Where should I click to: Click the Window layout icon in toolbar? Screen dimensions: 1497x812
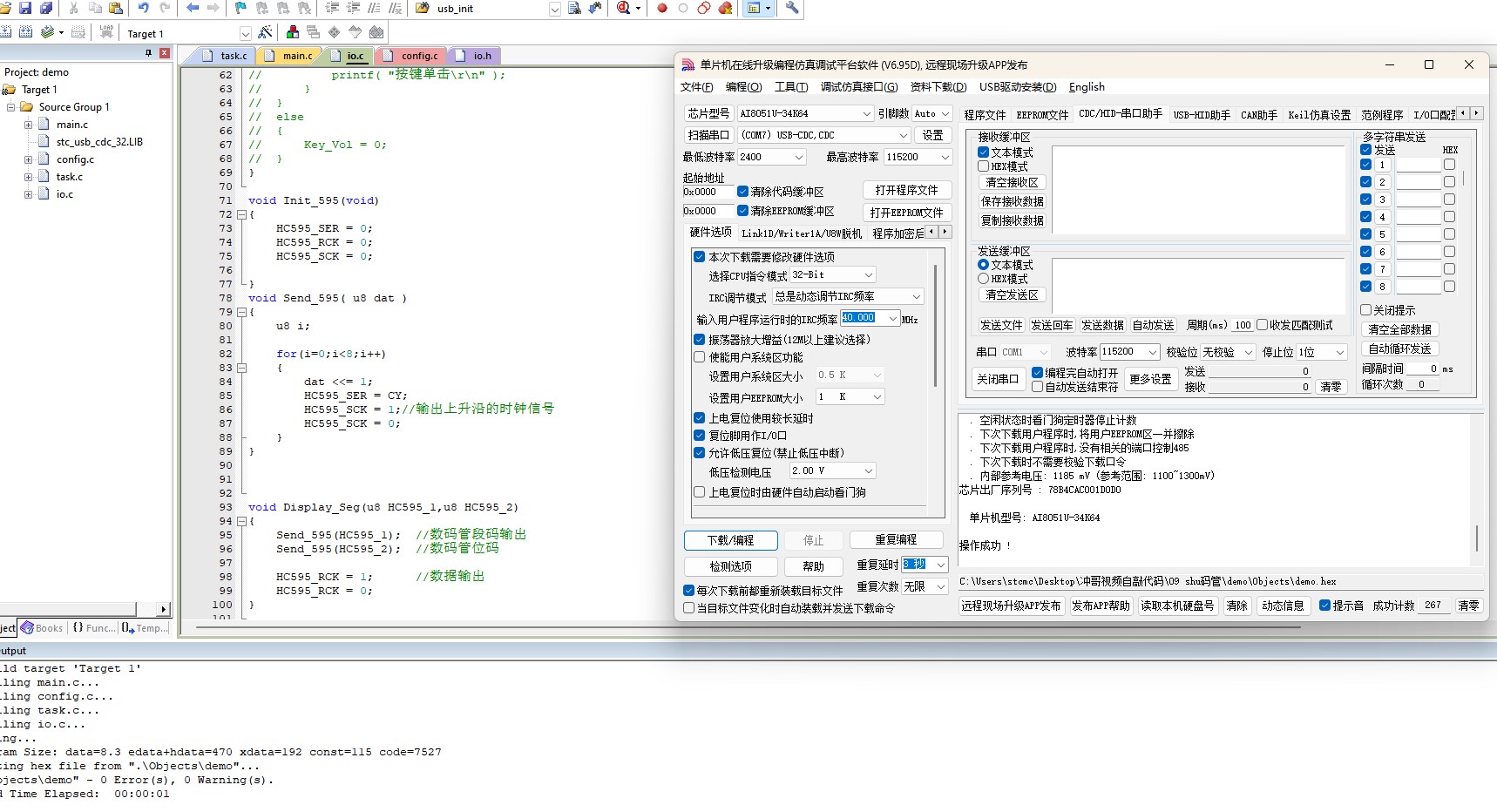point(755,8)
